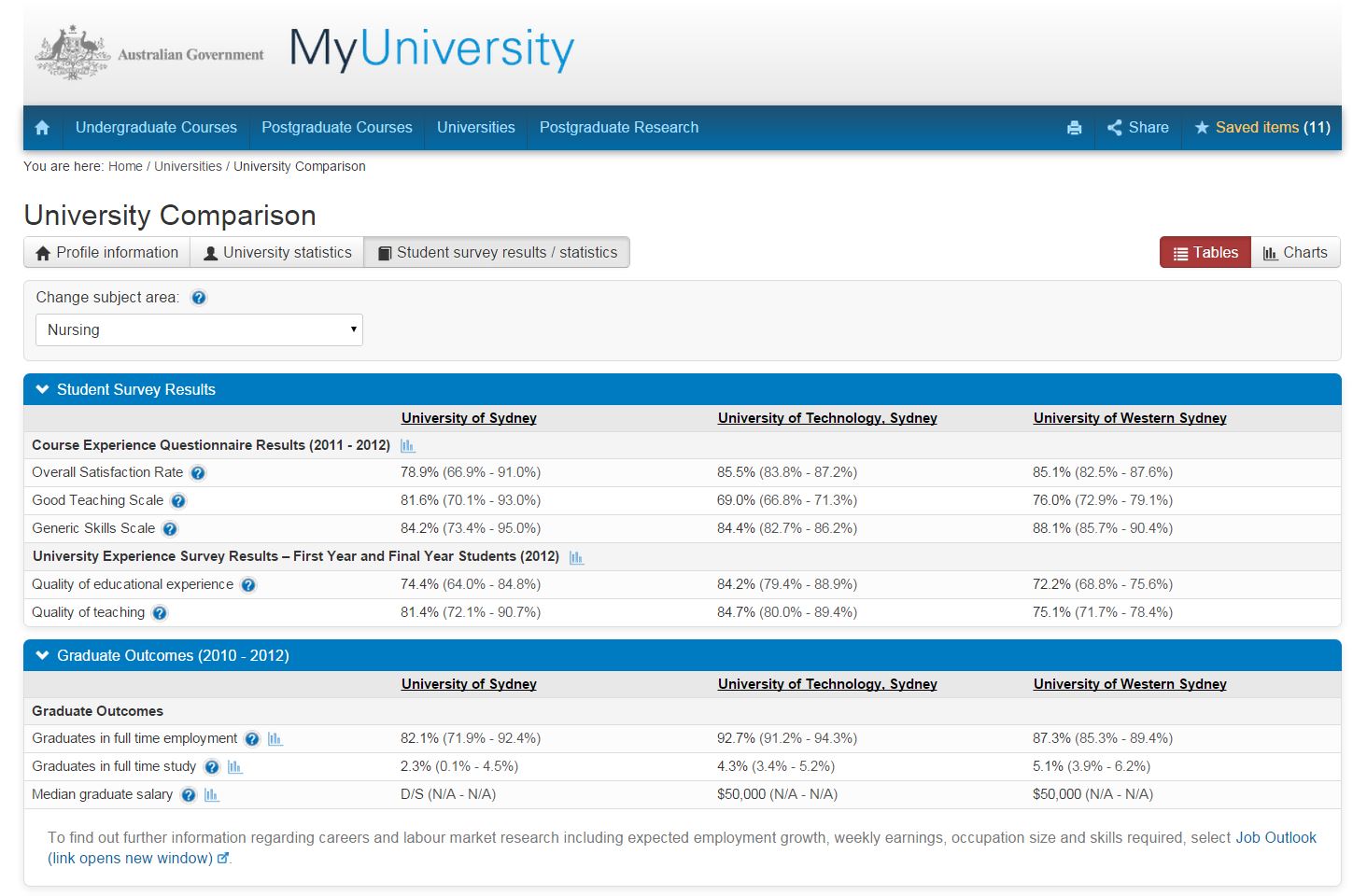Click the value 78.9% (66.9% - 91.0%)
The width and height of the screenshot is (1367, 896).
click(471, 472)
